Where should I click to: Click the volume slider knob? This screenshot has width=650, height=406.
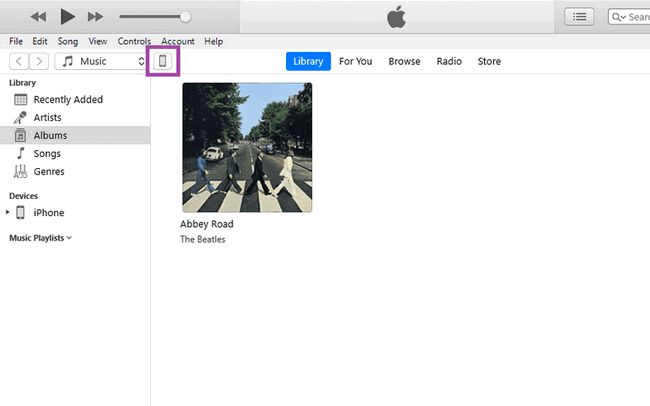[x=185, y=17]
